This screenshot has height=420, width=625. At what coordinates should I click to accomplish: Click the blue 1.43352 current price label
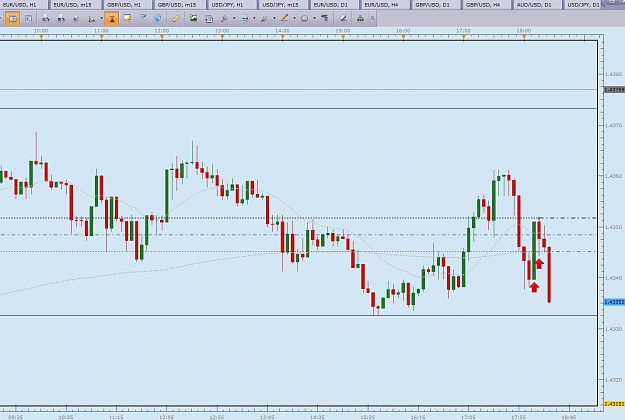(x=614, y=302)
